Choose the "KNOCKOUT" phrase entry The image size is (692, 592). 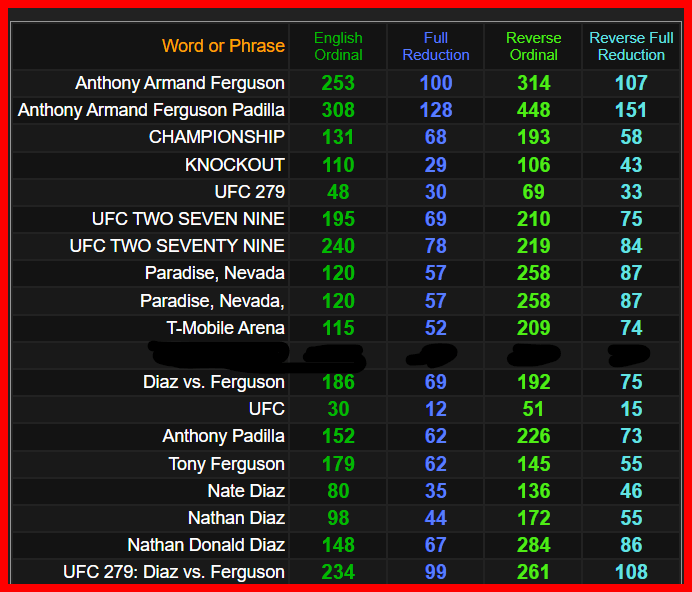(x=234, y=165)
